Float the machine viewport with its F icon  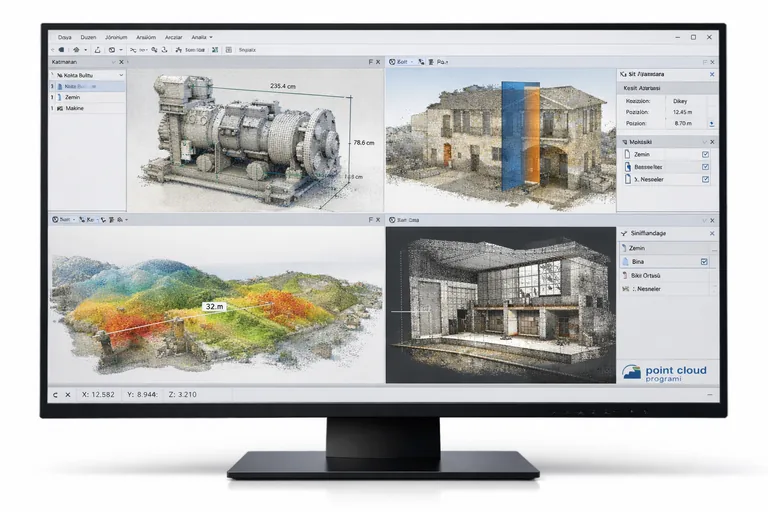click(x=370, y=62)
